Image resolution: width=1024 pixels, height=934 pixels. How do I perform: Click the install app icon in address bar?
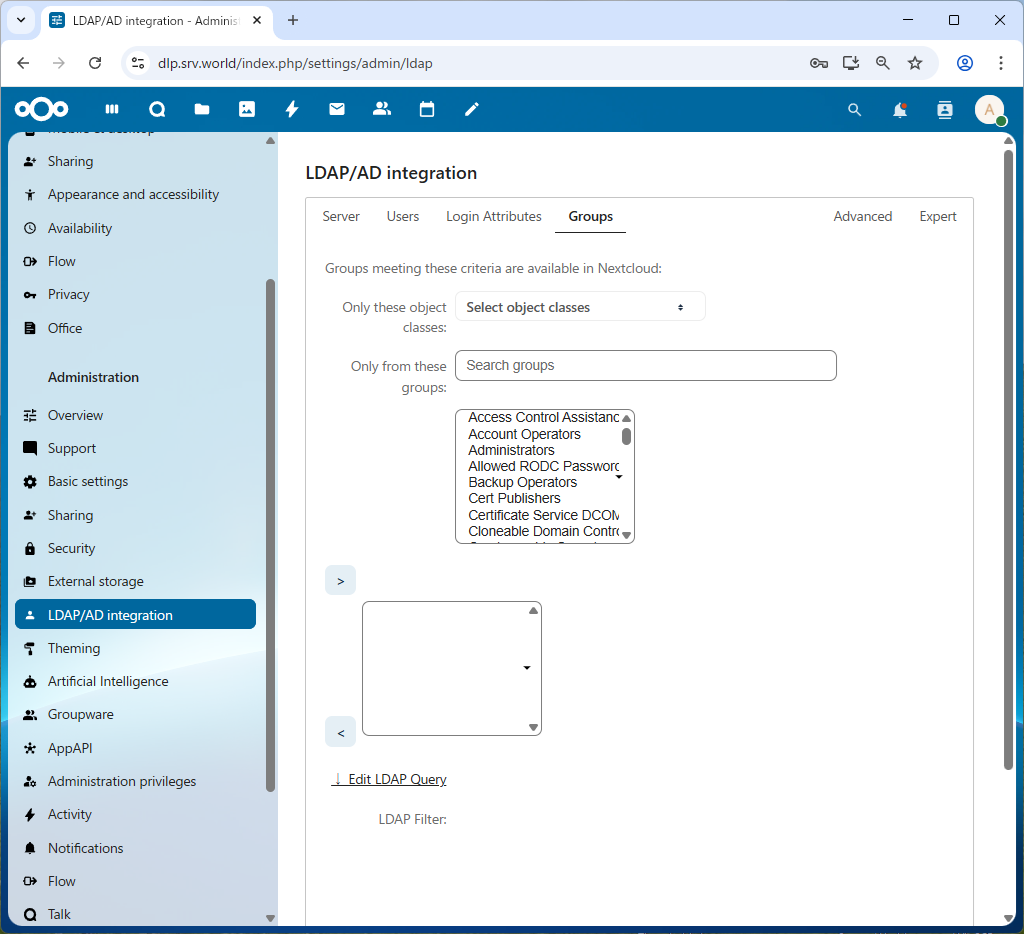tap(851, 63)
